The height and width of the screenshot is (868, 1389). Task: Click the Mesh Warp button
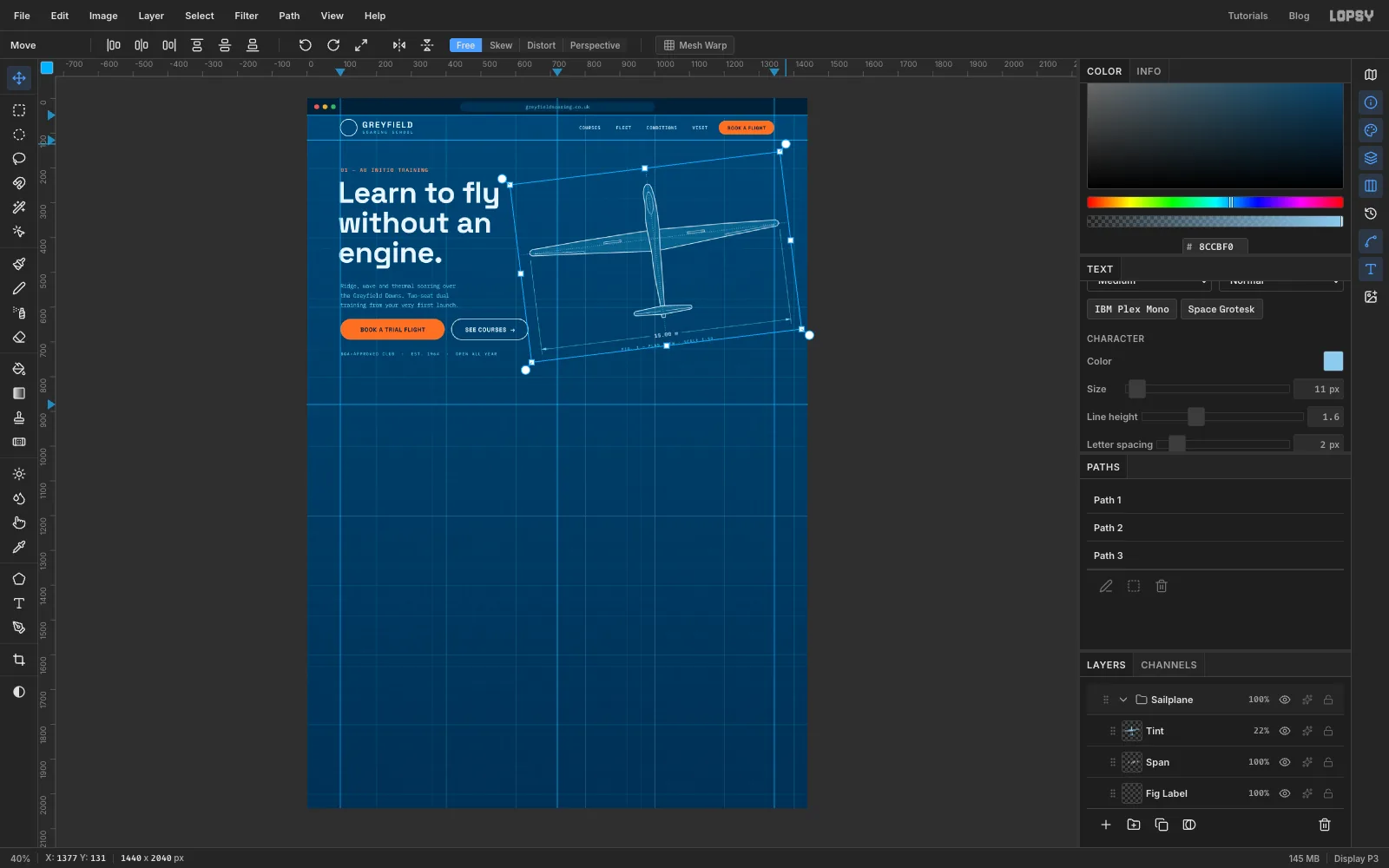click(695, 45)
